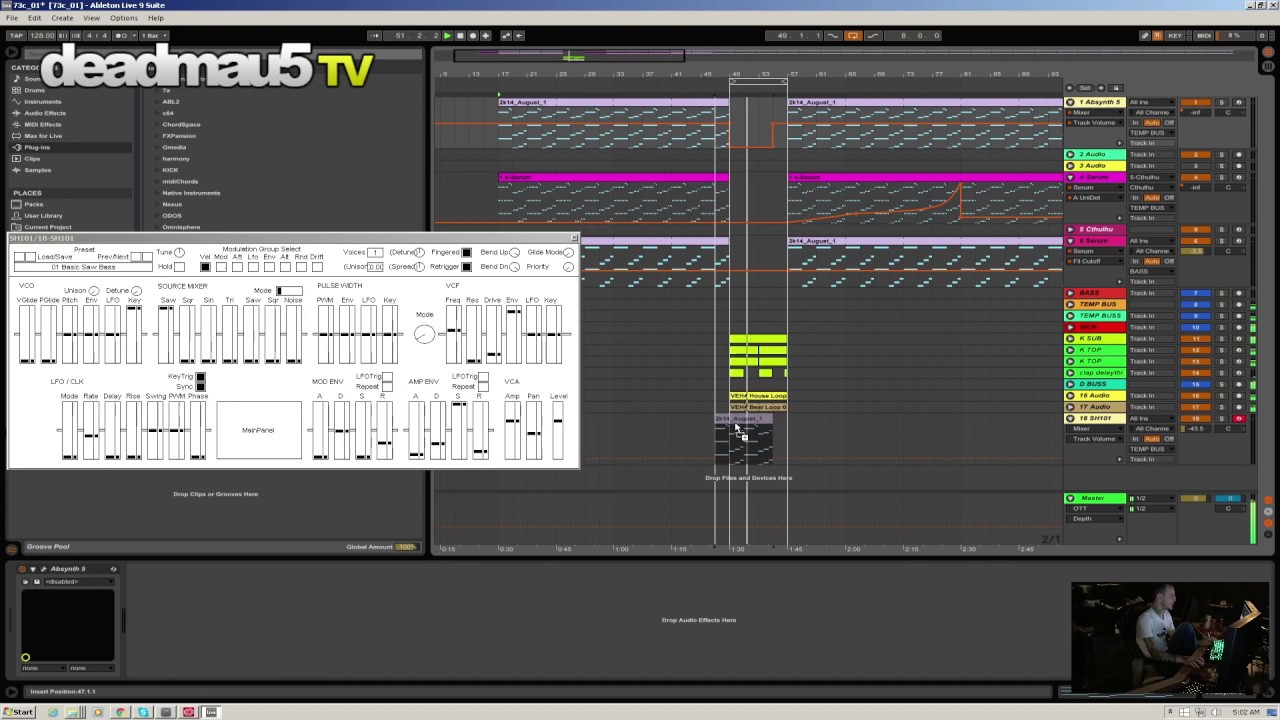The image size is (1280, 720).
Task: Unfold the 5 Cthulhu track
Action: tap(1070, 229)
